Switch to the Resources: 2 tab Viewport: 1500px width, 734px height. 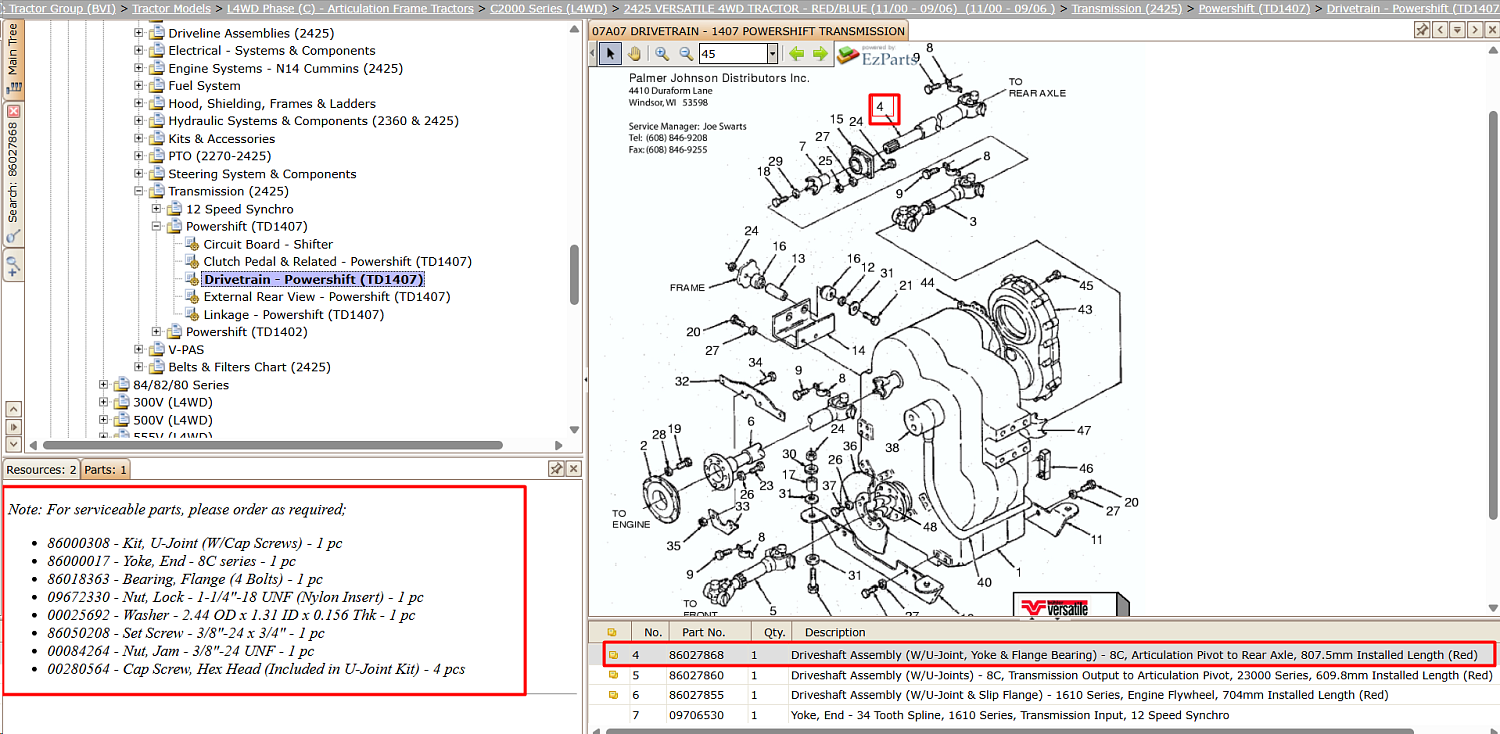[41, 469]
